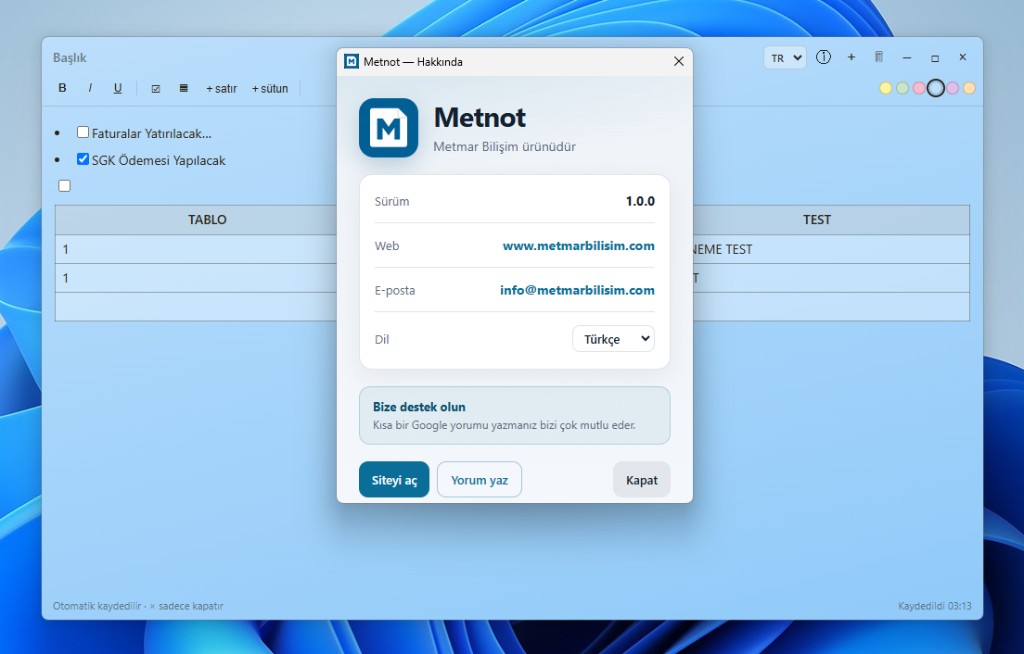Open the info (about) icon in note window

(x=824, y=57)
